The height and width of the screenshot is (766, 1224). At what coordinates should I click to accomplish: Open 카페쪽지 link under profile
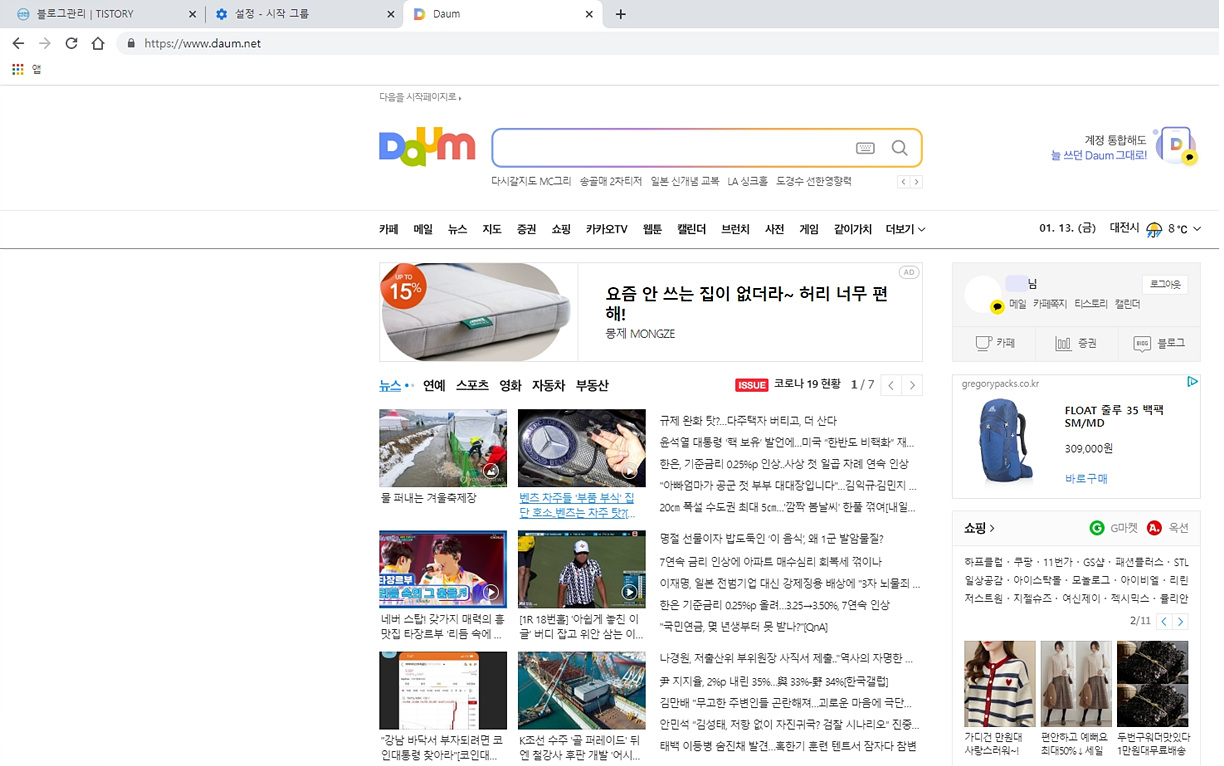click(1050, 304)
